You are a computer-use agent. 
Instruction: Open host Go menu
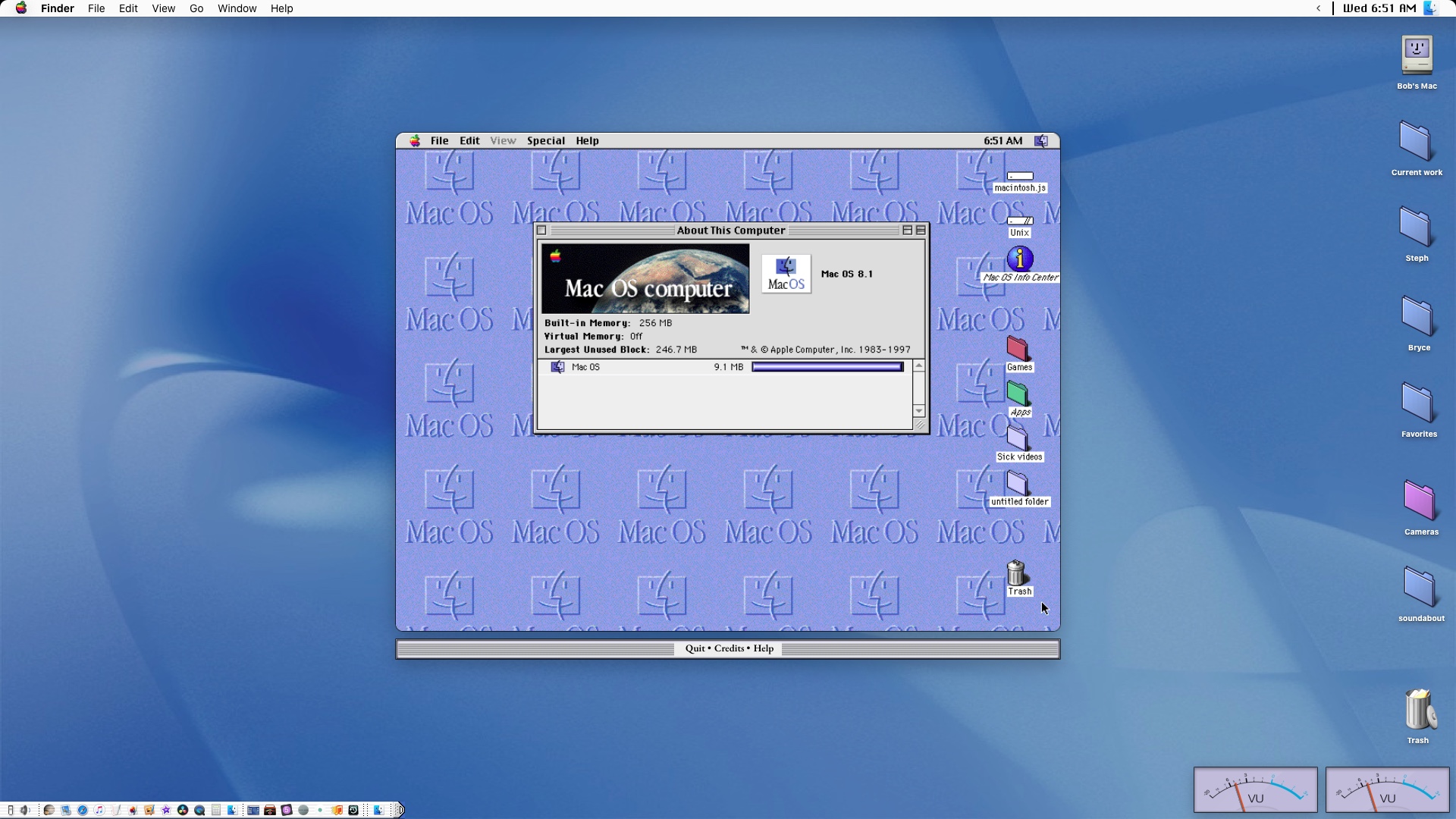point(196,8)
